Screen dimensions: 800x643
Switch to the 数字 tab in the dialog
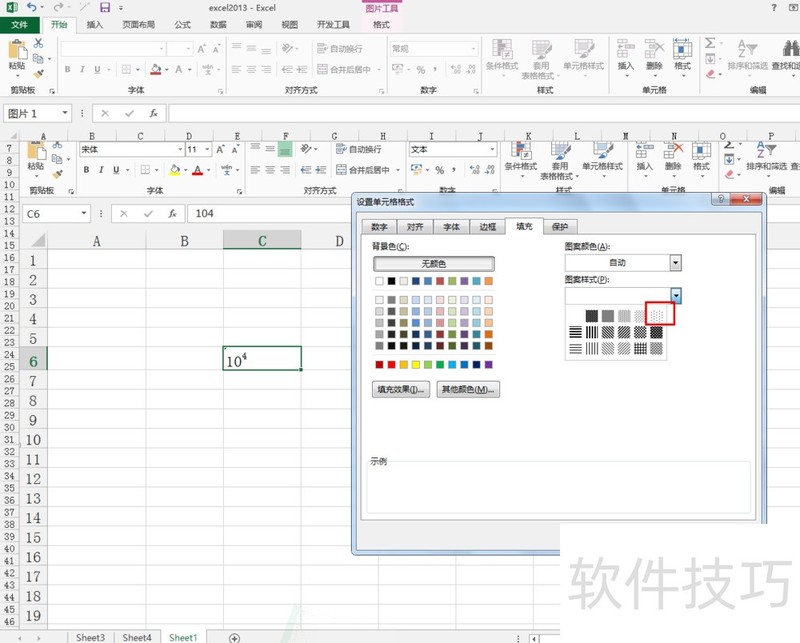[379, 227]
